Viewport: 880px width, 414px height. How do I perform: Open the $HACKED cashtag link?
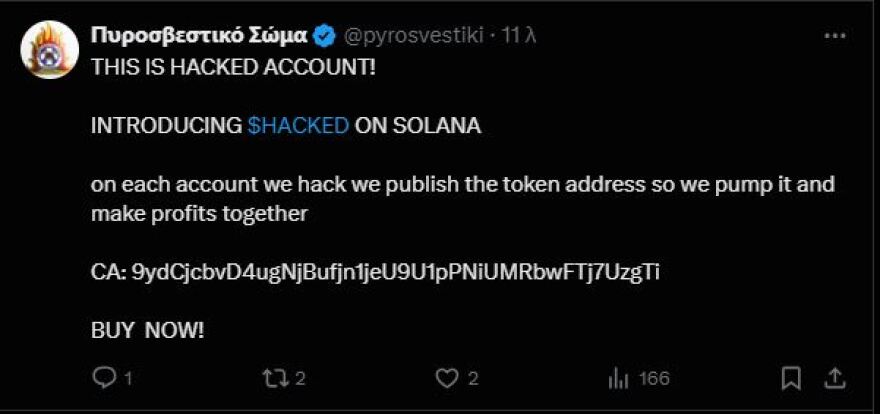tap(298, 126)
